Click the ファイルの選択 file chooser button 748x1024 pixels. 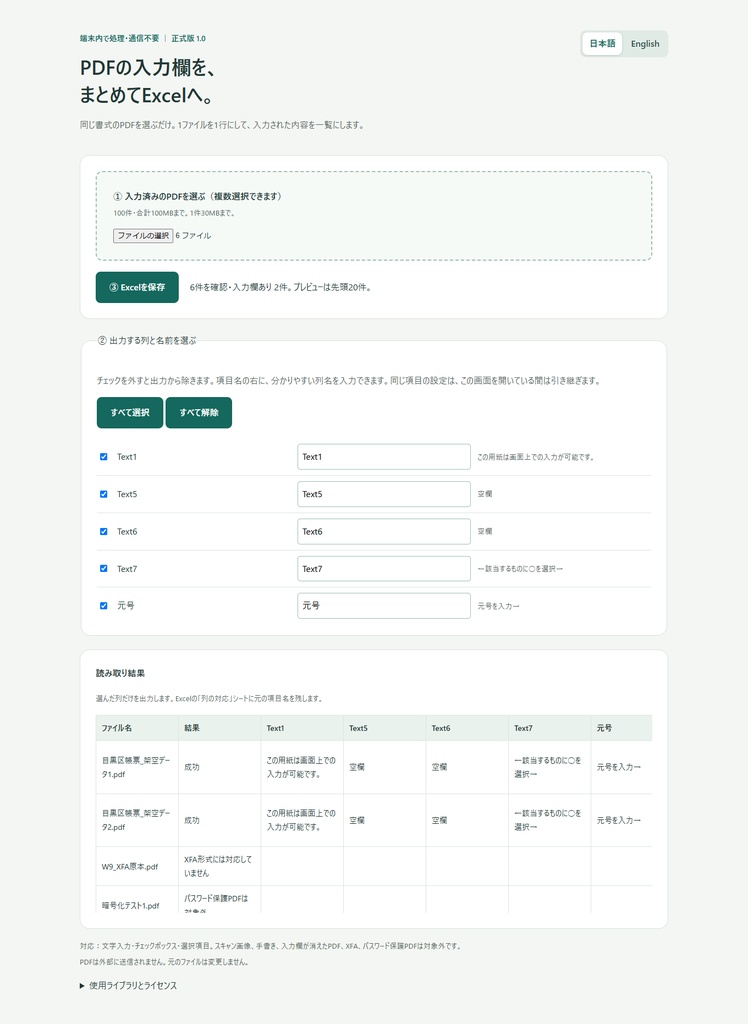[x=143, y=236]
